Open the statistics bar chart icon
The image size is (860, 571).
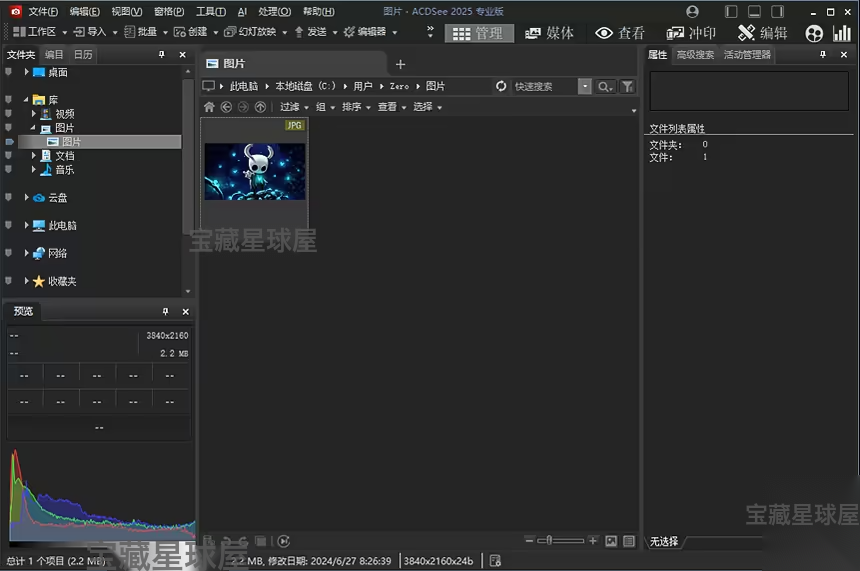pyautogui.click(x=842, y=33)
